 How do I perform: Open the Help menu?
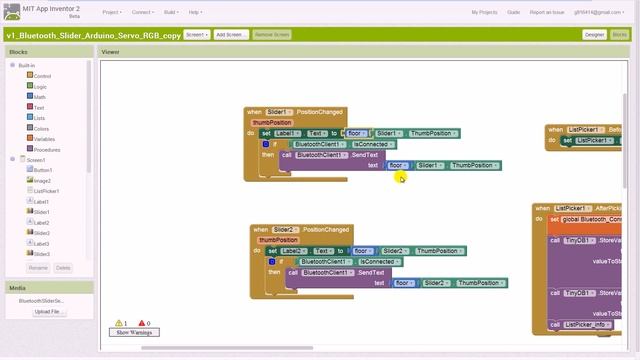click(x=196, y=12)
